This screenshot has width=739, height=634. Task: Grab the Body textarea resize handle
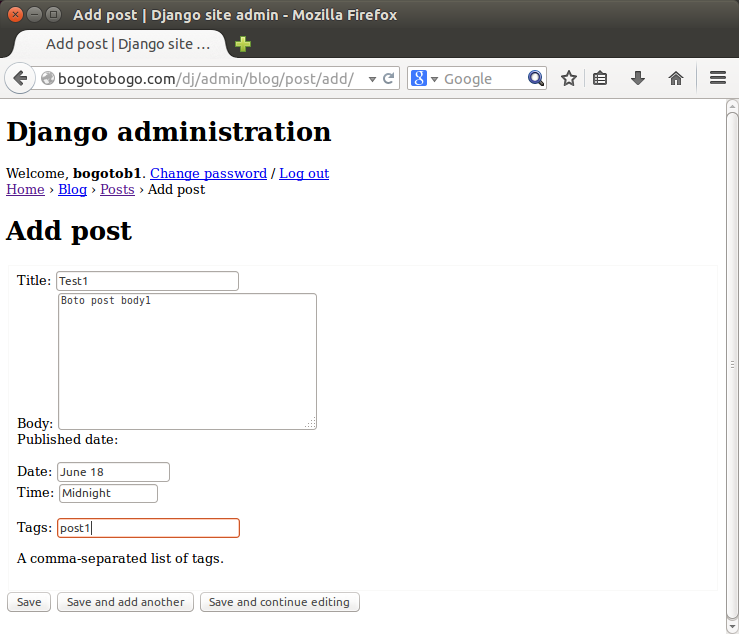[x=311, y=423]
